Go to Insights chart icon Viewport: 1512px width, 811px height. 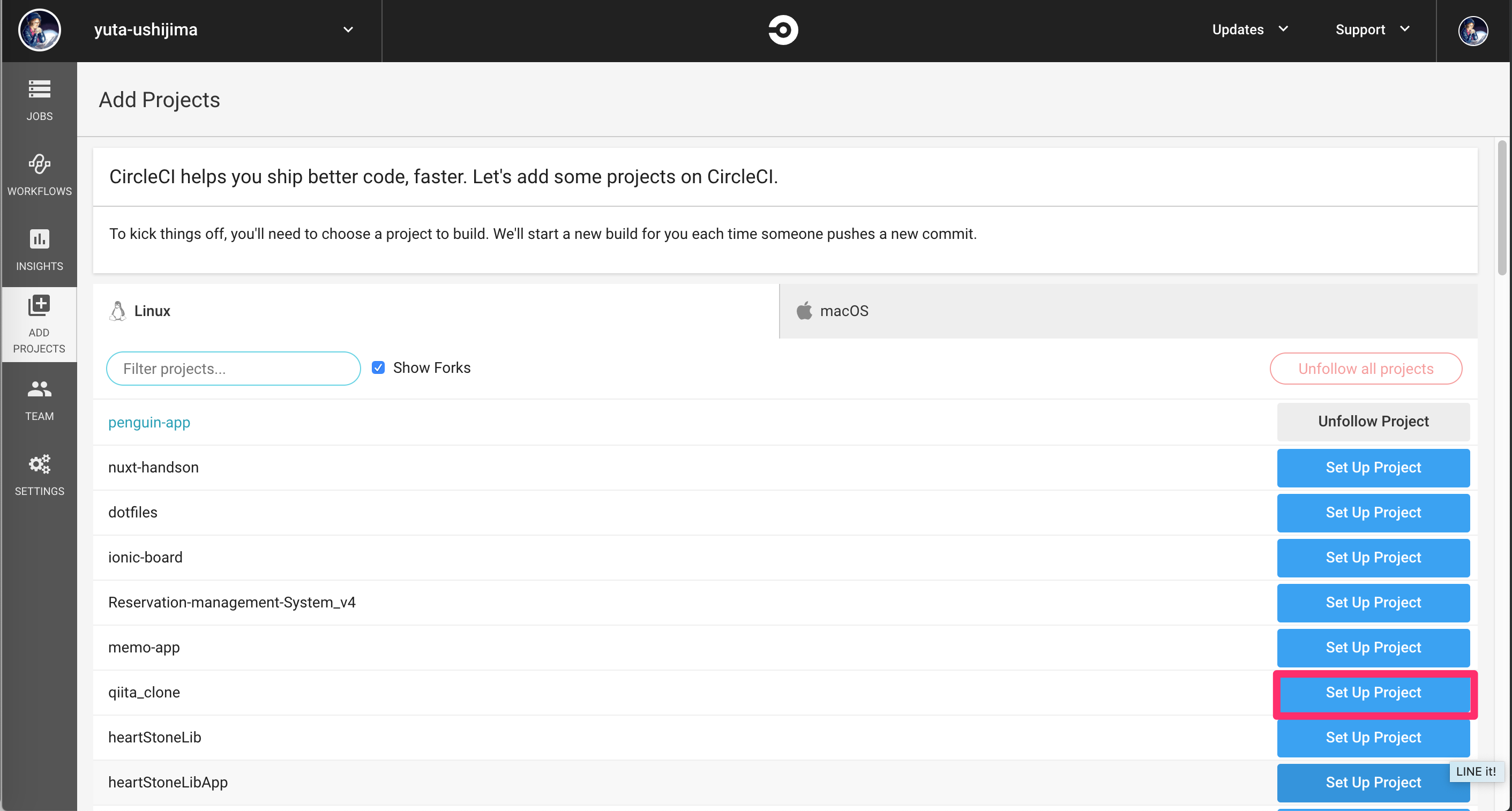click(39, 250)
